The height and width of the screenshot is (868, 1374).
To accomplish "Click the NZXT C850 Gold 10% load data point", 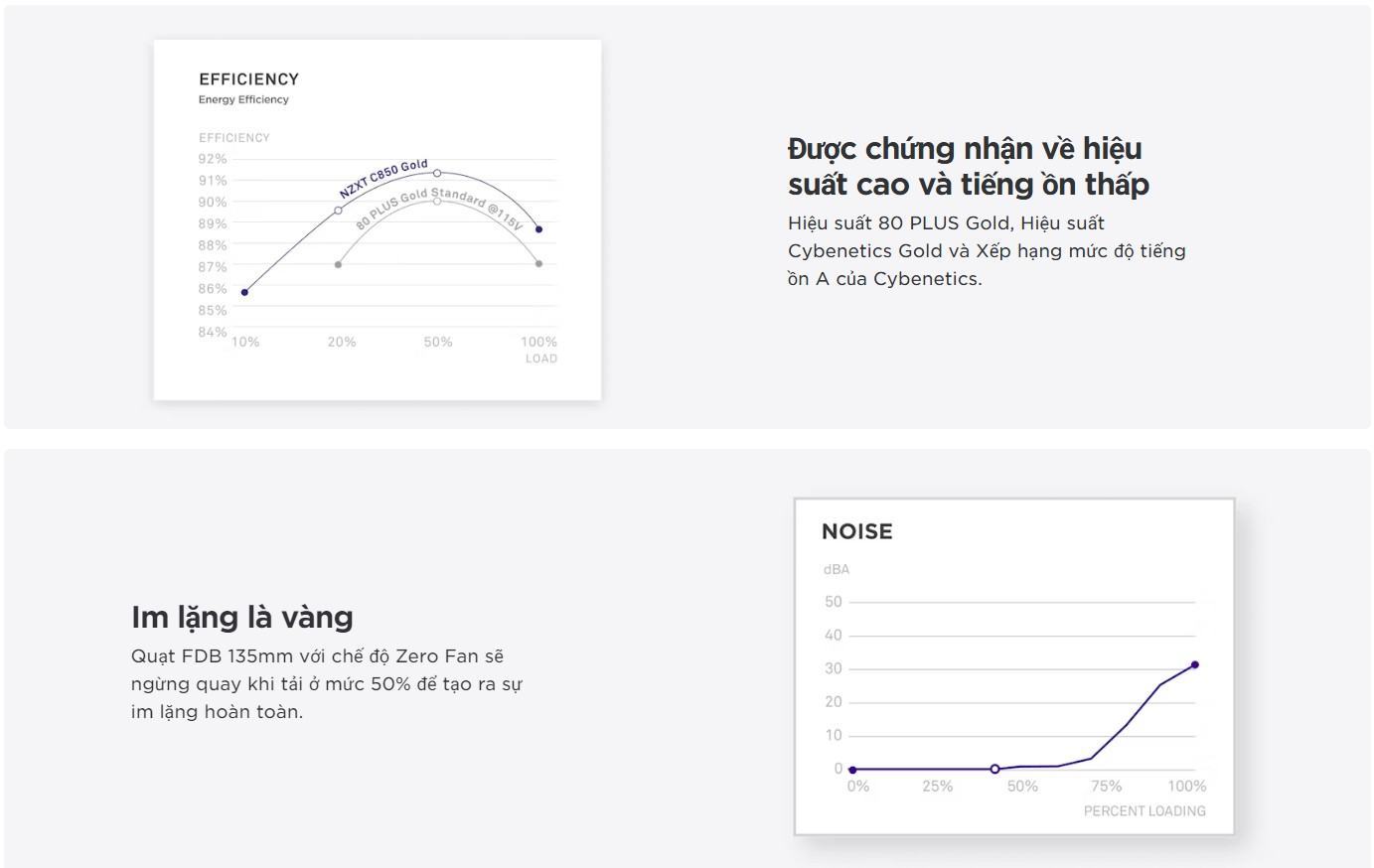I will click(x=244, y=292).
